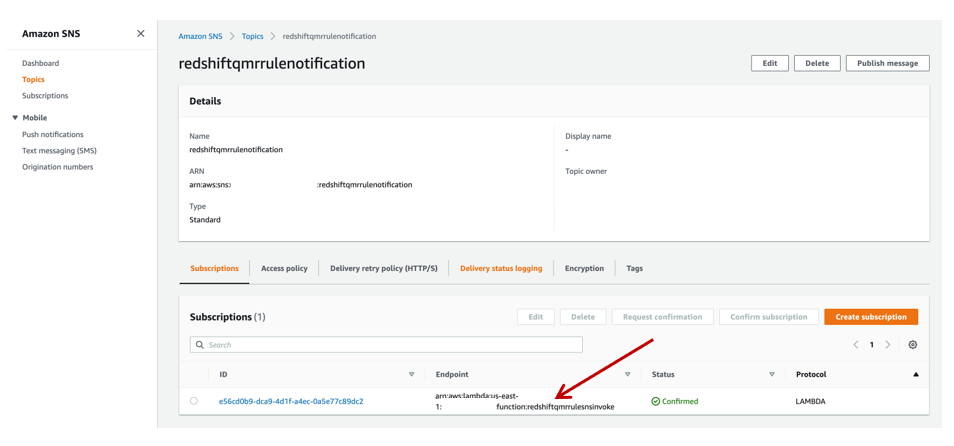Click the Edit topic button
954x446 pixels.
coord(770,63)
